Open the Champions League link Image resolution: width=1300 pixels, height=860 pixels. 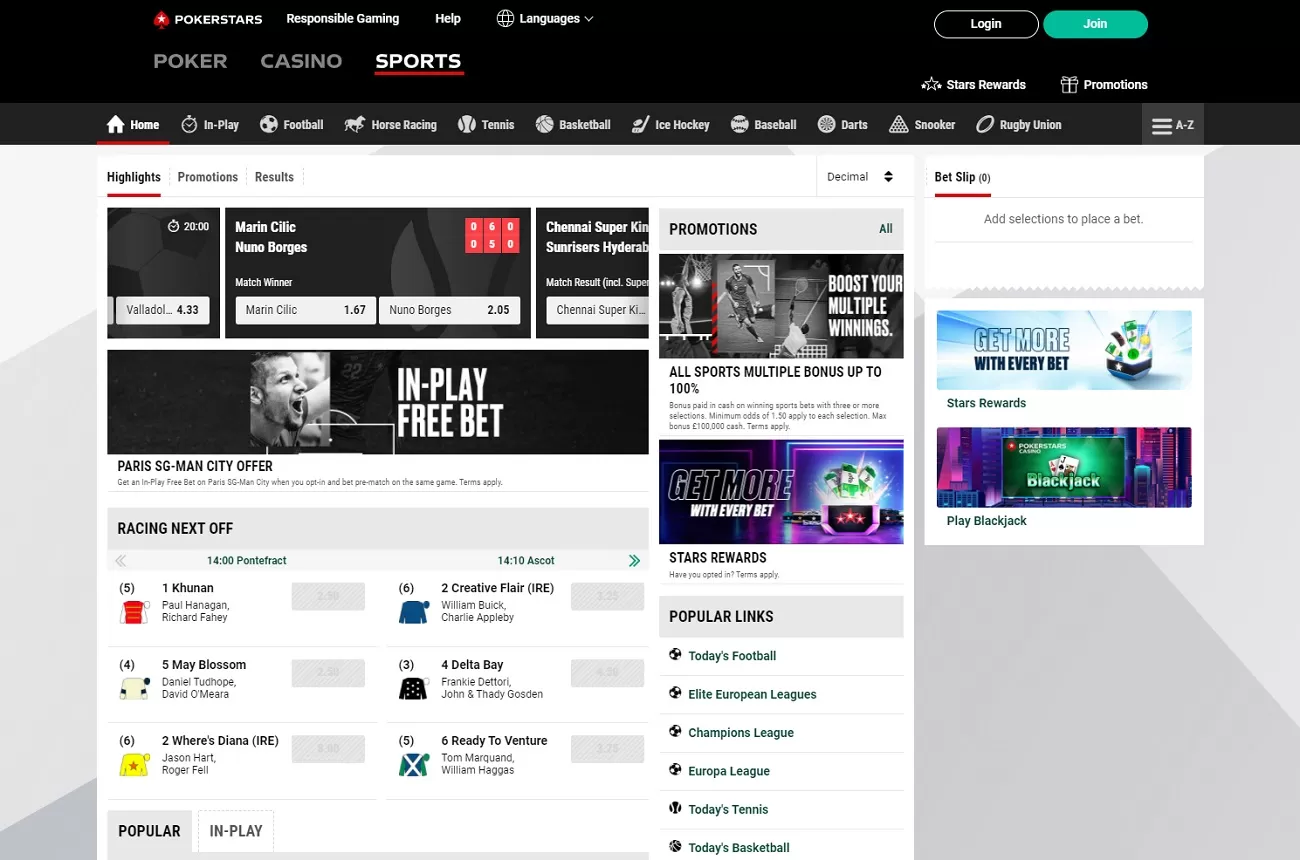tap(741, 732)
